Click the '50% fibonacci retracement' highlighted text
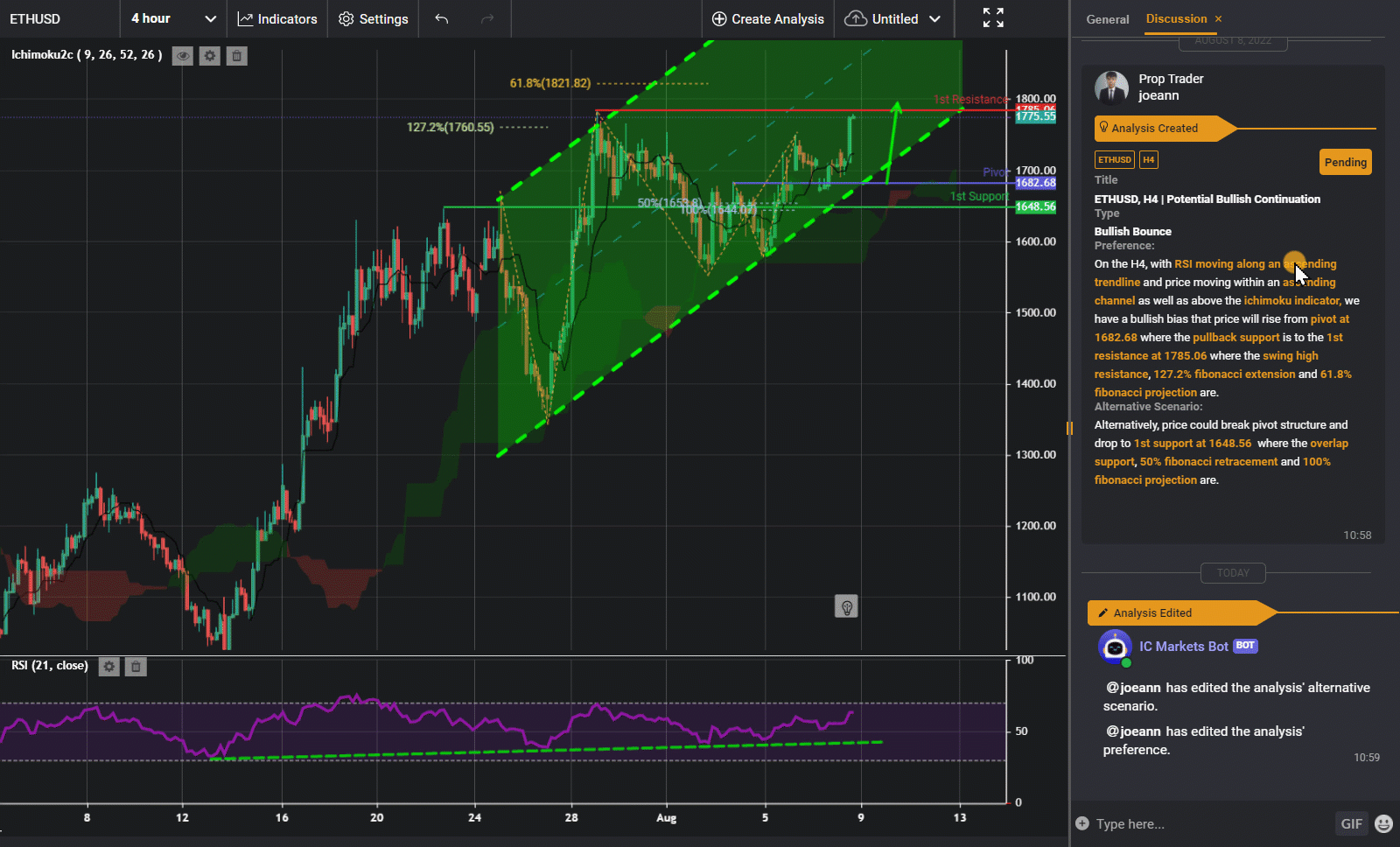 (1208, 462)
